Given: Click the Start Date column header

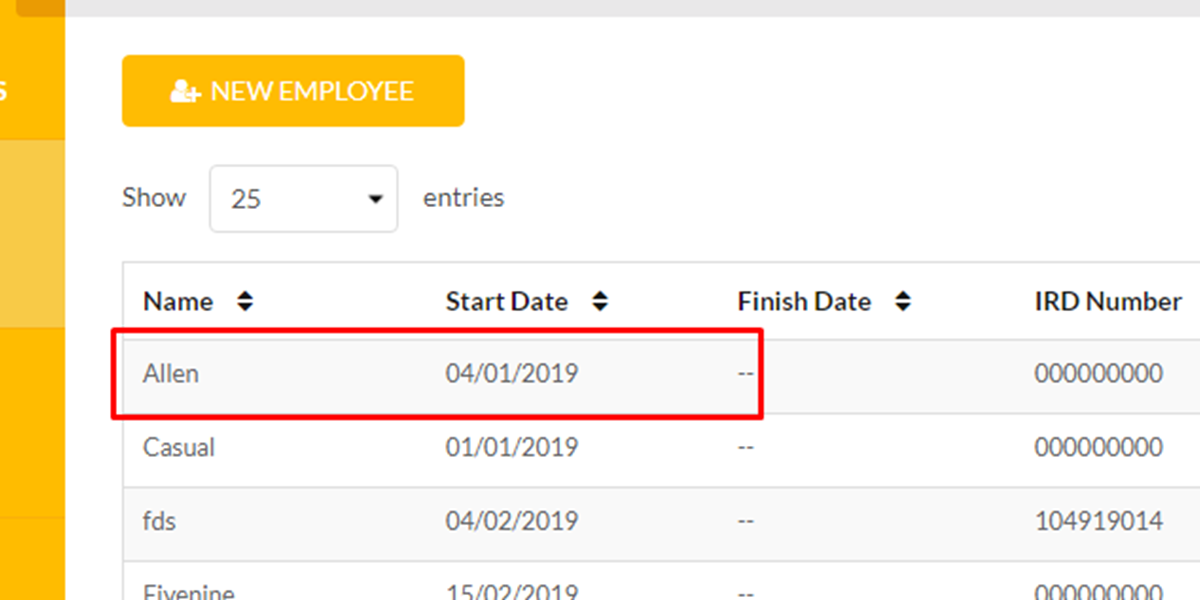Looking at the screenshot, I should tap(507, 301).
